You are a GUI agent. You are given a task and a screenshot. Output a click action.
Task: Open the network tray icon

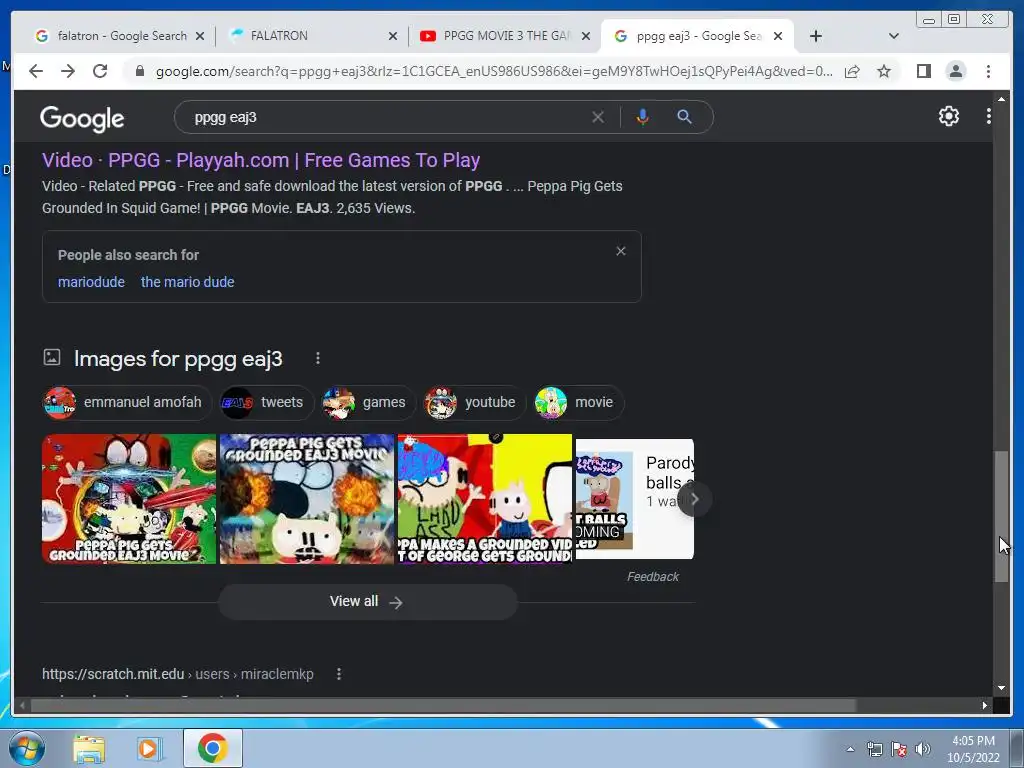874,749
